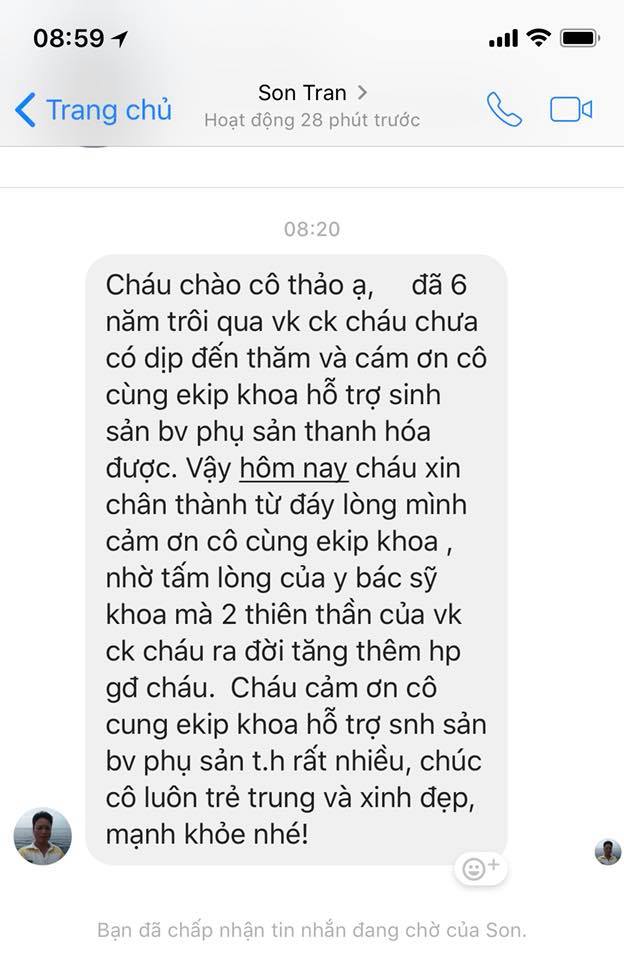624x960 pixels.
Task: Tap the small read-receipt avatar
Action: [x=607, y=852]
